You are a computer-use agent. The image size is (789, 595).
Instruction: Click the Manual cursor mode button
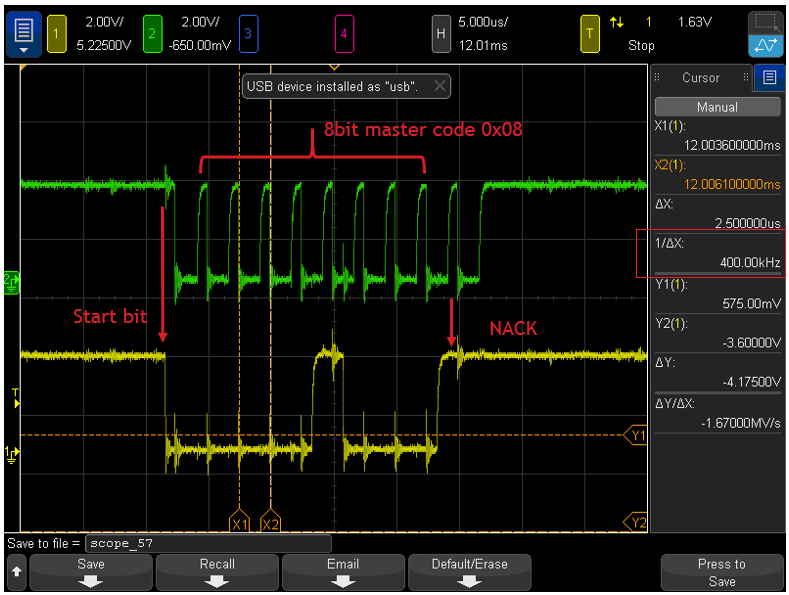[717, 107]
